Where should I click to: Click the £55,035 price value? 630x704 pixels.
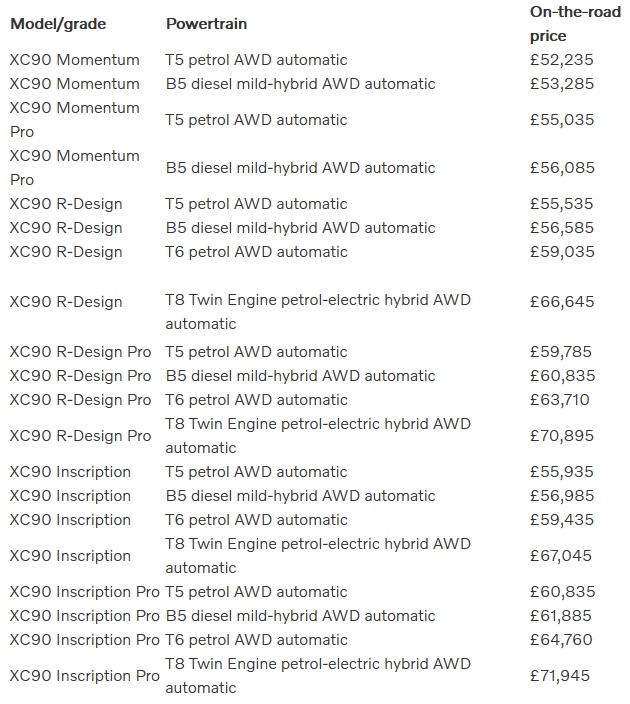pyautogui.click(x=561, y=120)
